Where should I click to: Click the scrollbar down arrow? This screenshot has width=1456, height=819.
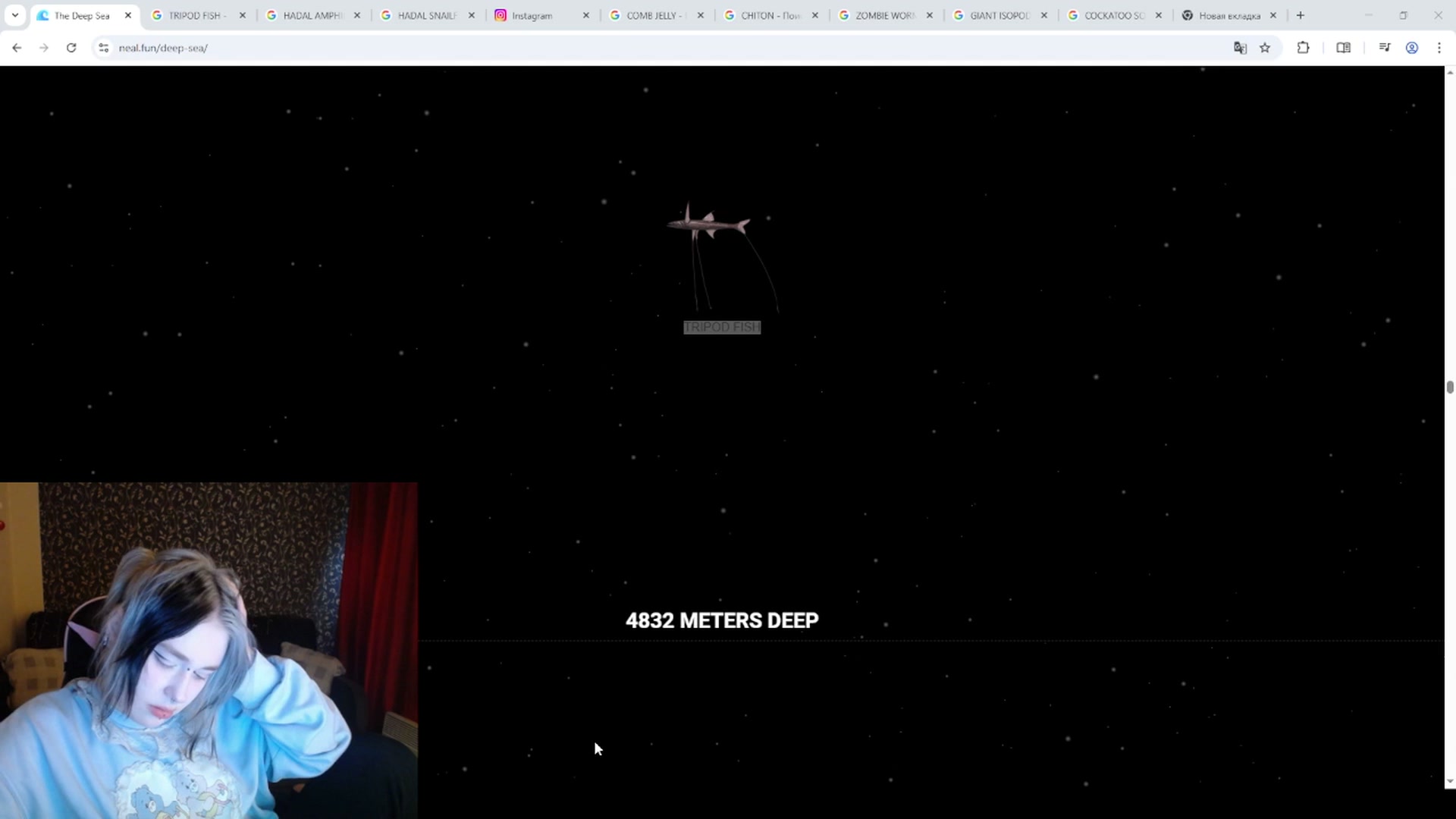(x=1450, y=782)
